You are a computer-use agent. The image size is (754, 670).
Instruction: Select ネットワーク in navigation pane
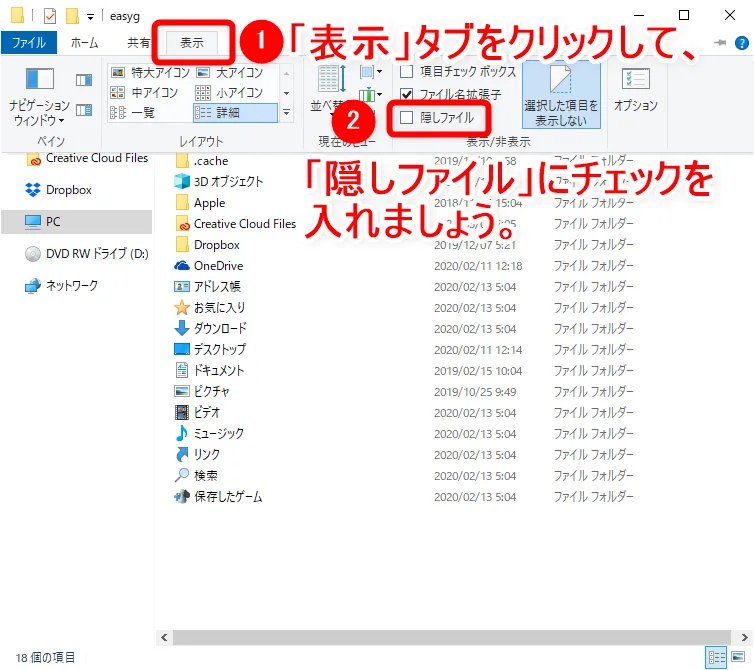coord(61,285)
